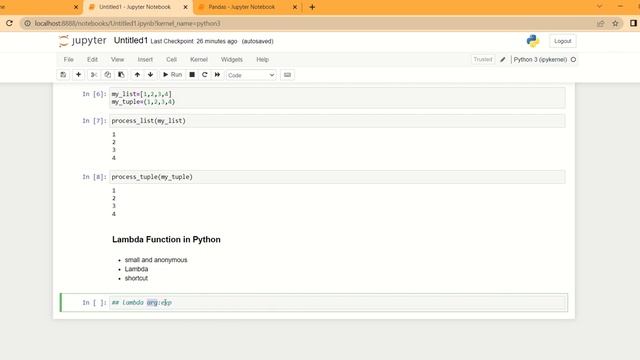The height and width of the screenshot is (360, 640).
Task: Click the Last Checkpoint status text
Action: 194,41
